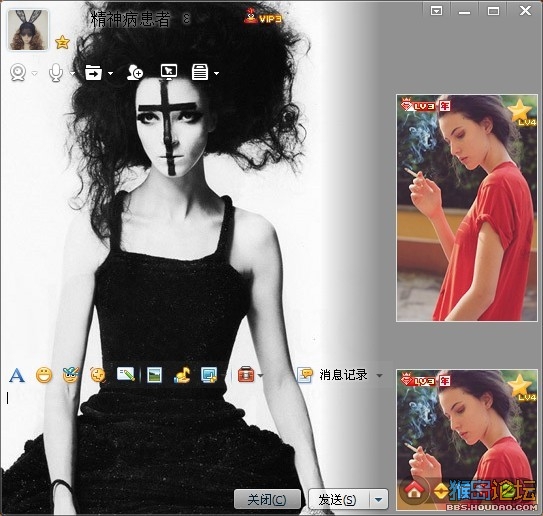543x516 pixels.
Task: Click the 关闭(C) button
Action: [267, 499]
